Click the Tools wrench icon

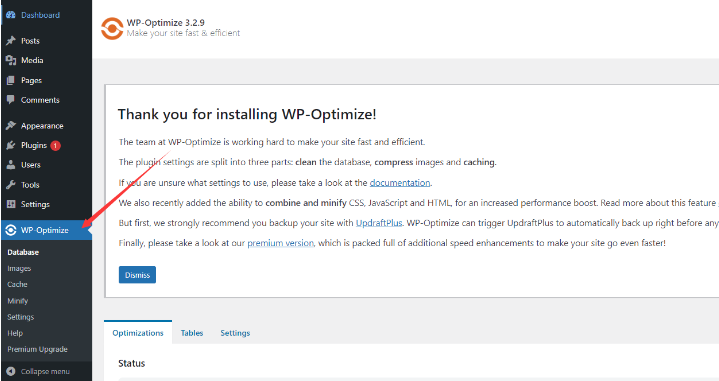[11, 185]
